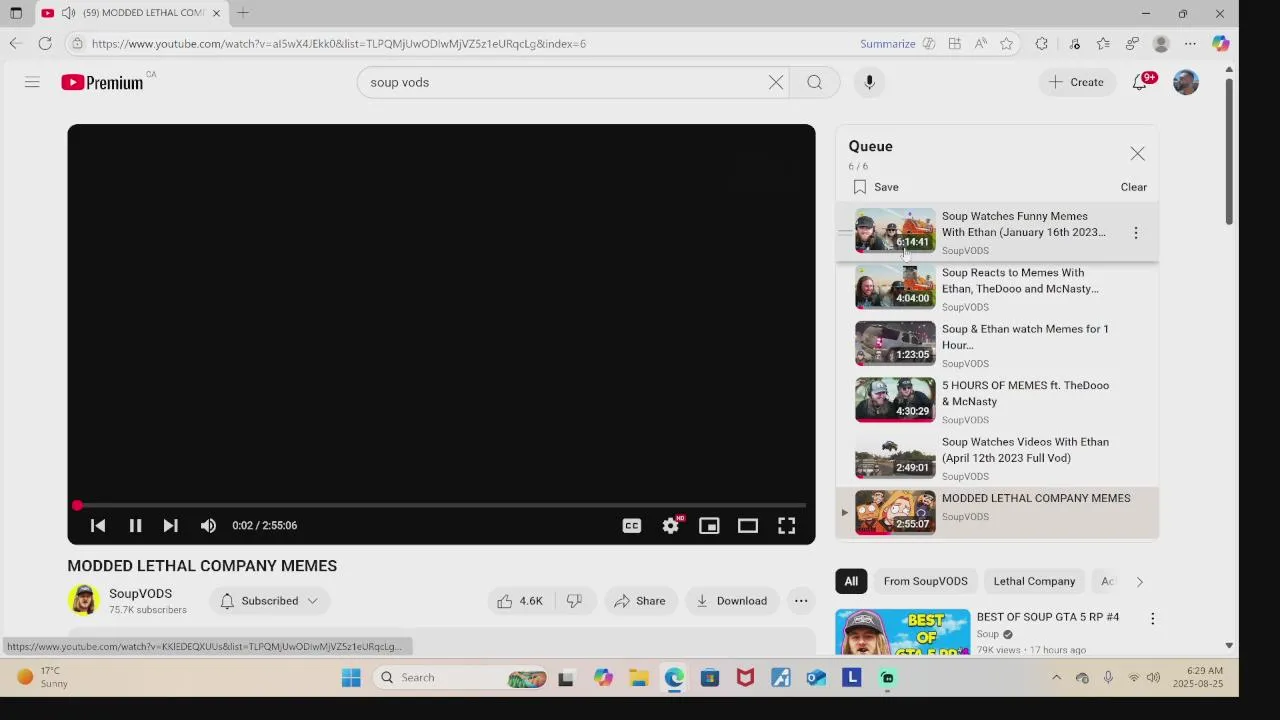The height and width of the screenshot is (720, 1280).
Task: Share this video
Action: pos(640,601)
